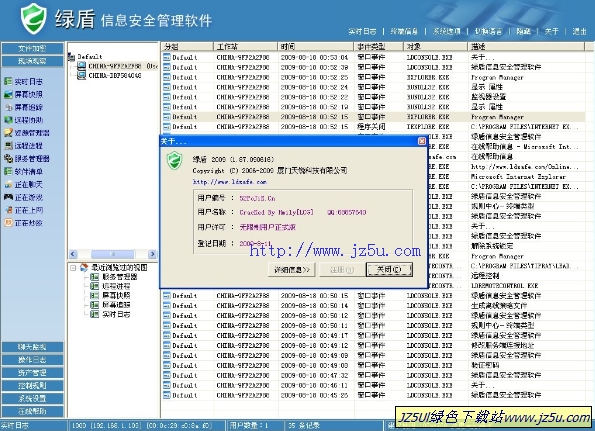Open the 资产管理 sidebar section
The height and width of the screenshot is (431, 595).
click(32, 373)
